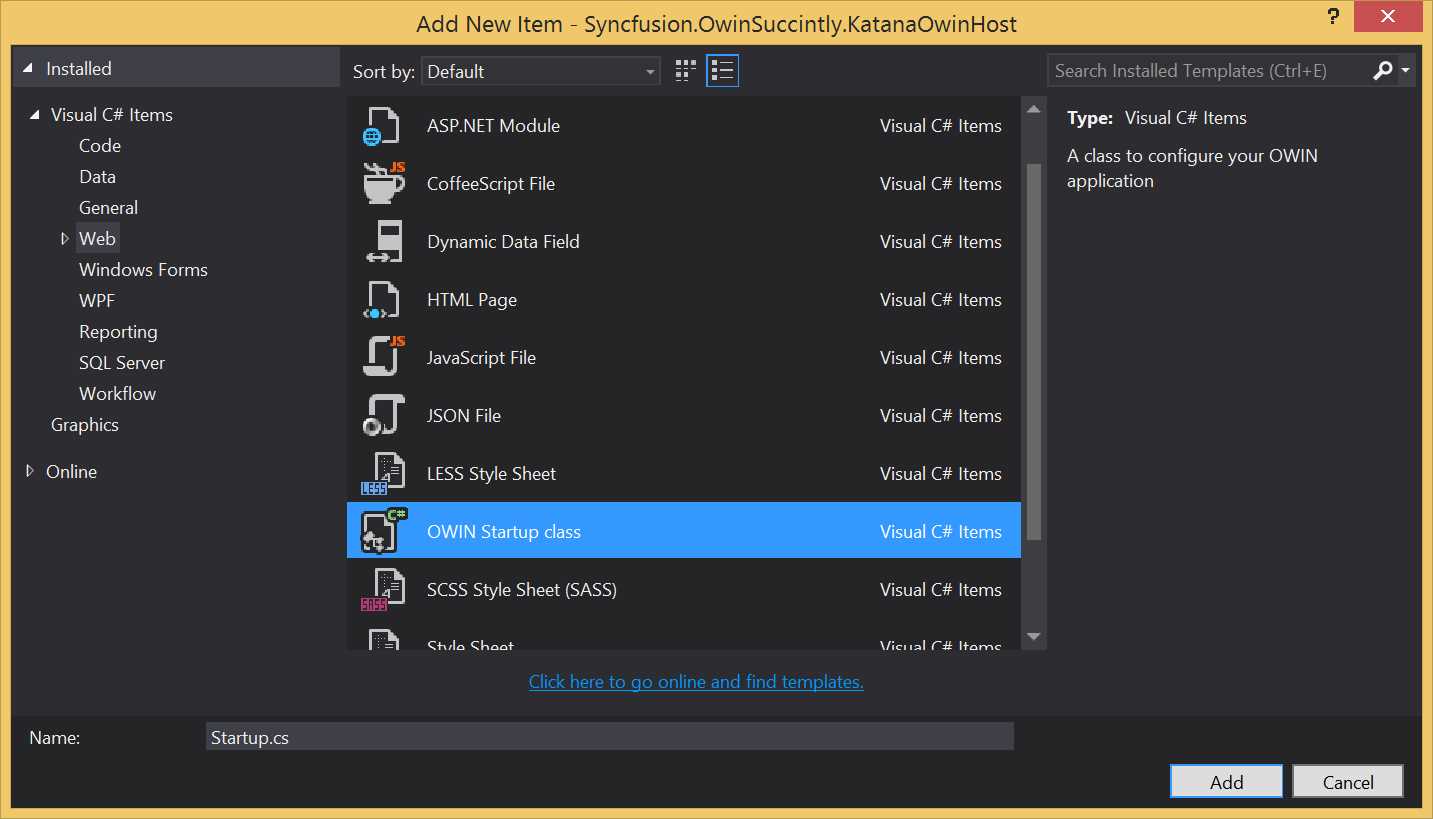The width and height of the screenshot is (1433, 819).
Task: Pick the CoffeeScript File cup icon
Action: (x=383, y=184)
